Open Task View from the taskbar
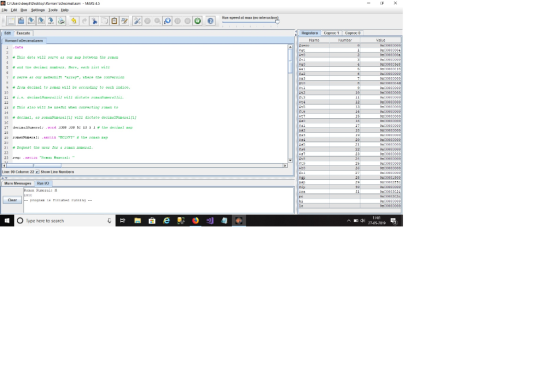The image size is (560, 373). point(122,221)
